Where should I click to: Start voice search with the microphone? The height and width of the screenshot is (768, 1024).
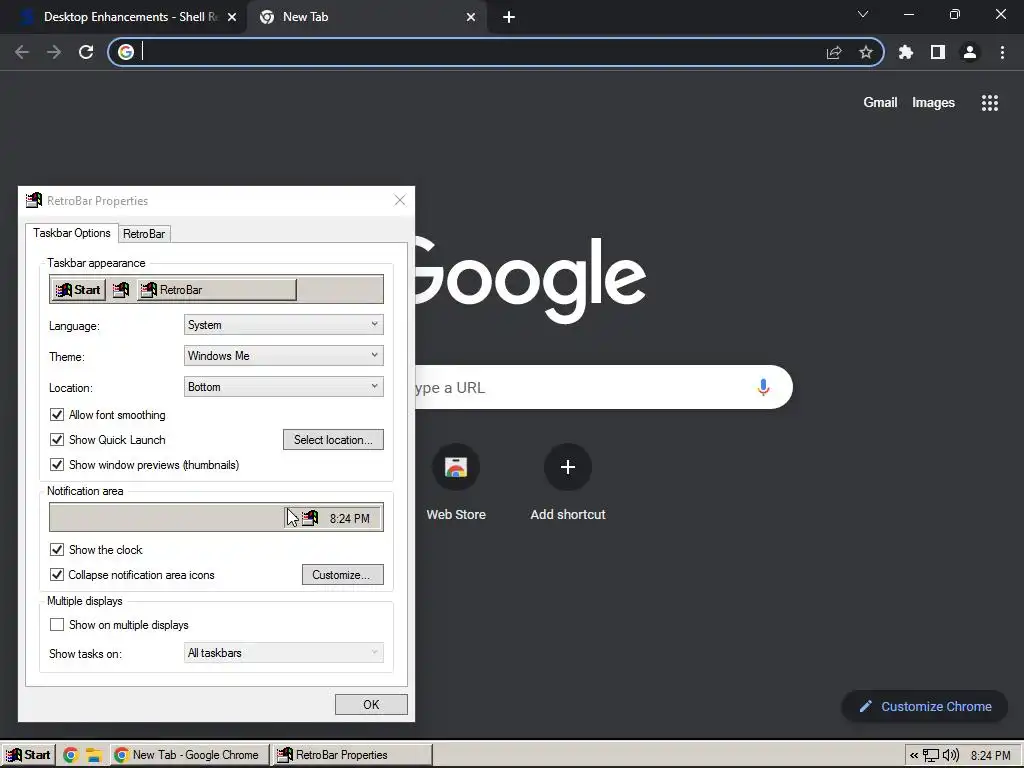pos(763,387)
